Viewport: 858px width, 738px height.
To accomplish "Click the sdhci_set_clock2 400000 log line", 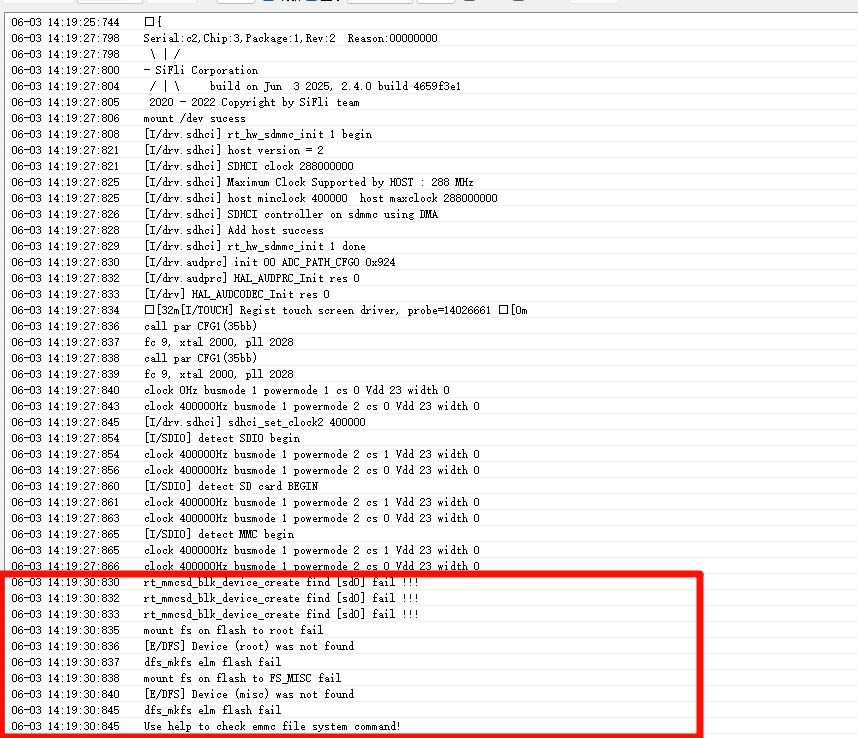I will pos(254,422).
